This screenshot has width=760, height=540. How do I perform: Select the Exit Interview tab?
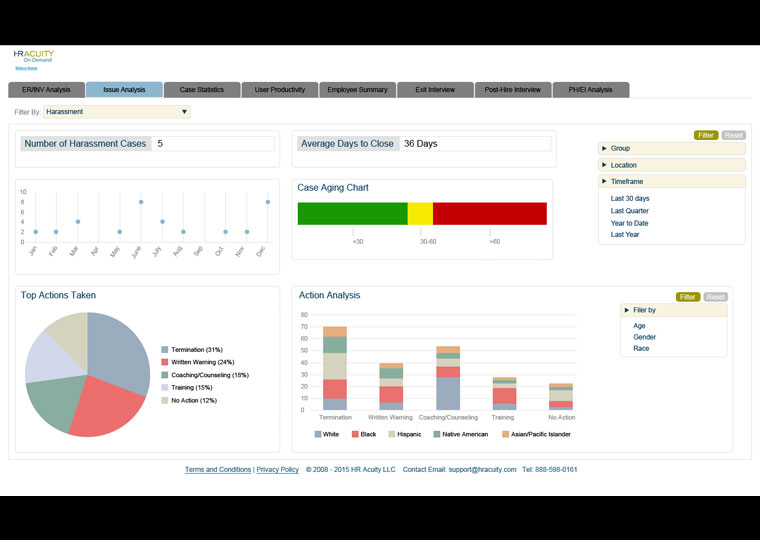[435, 90]
